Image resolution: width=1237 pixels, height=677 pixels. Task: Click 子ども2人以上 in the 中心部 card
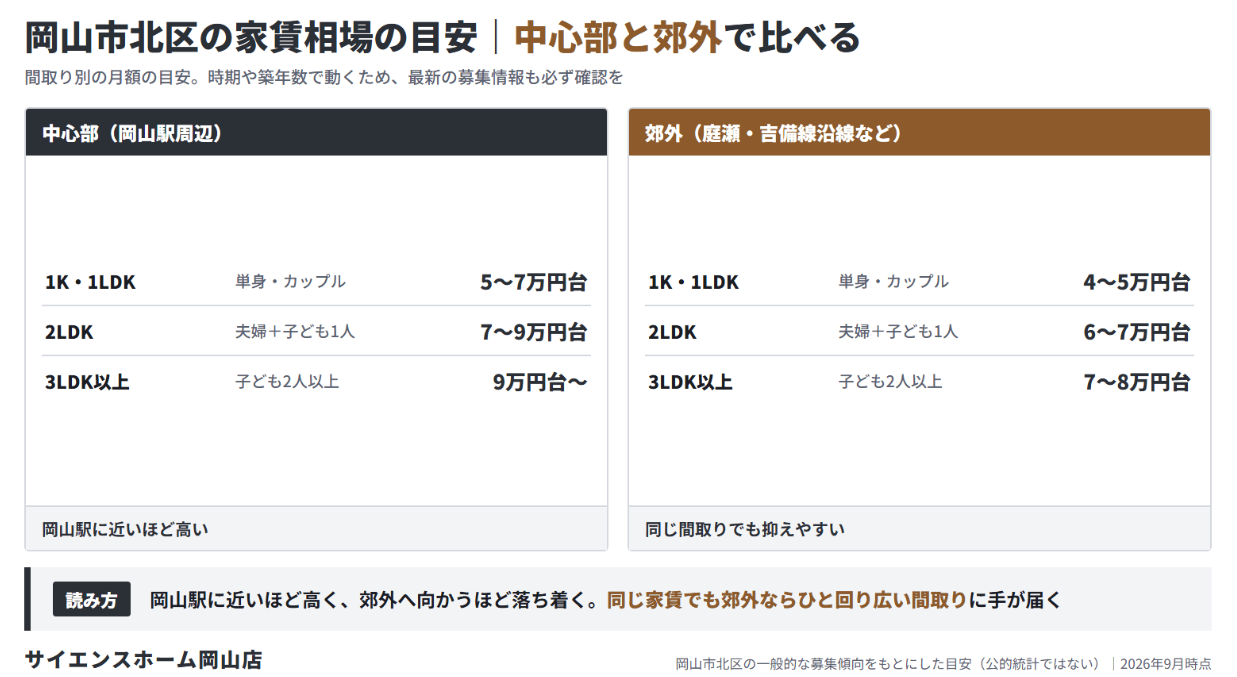[287, 381]
